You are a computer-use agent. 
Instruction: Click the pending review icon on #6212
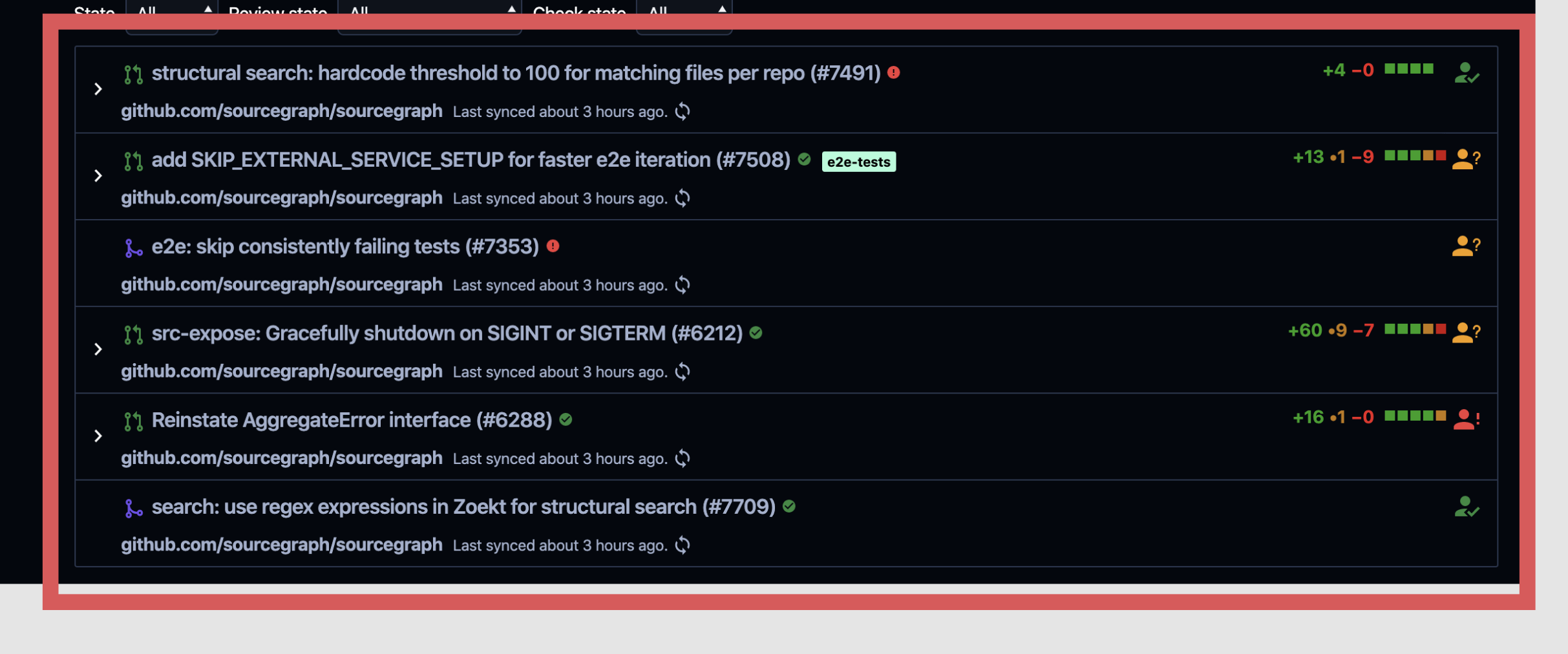pyautogui.click(x=1467, y=332)
